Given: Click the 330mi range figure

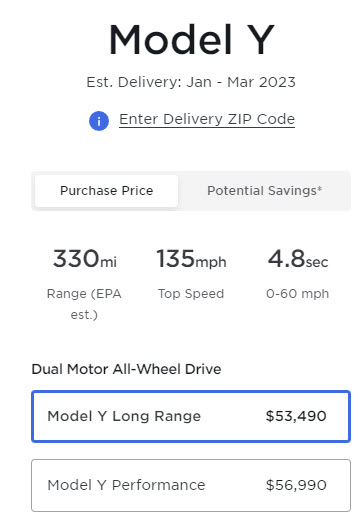Looking at the screenshot, I should pos(85,259).
